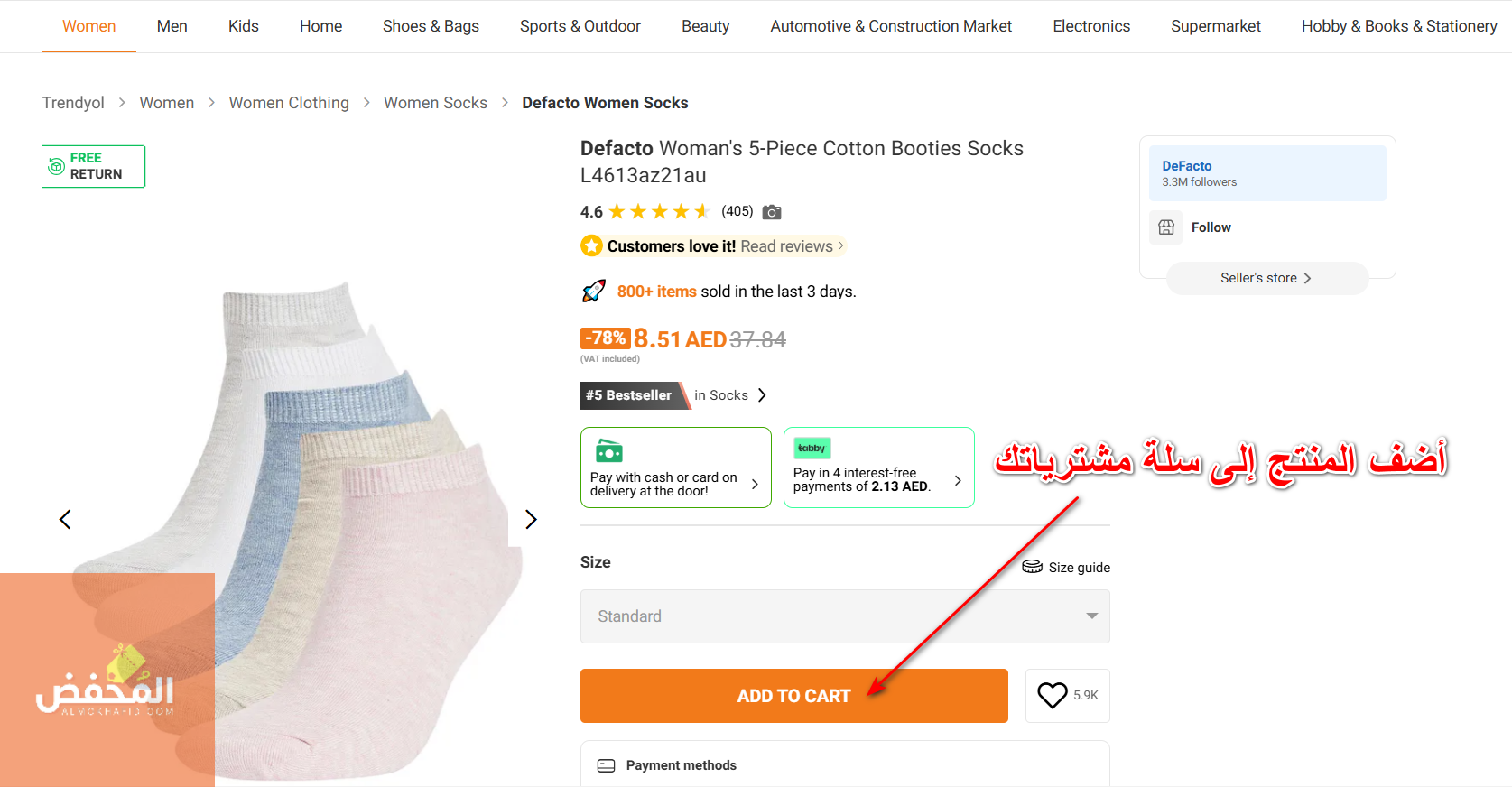Expand the tabby interest-free payments chevron
The image size is (1512, 787).
[958, 480]
